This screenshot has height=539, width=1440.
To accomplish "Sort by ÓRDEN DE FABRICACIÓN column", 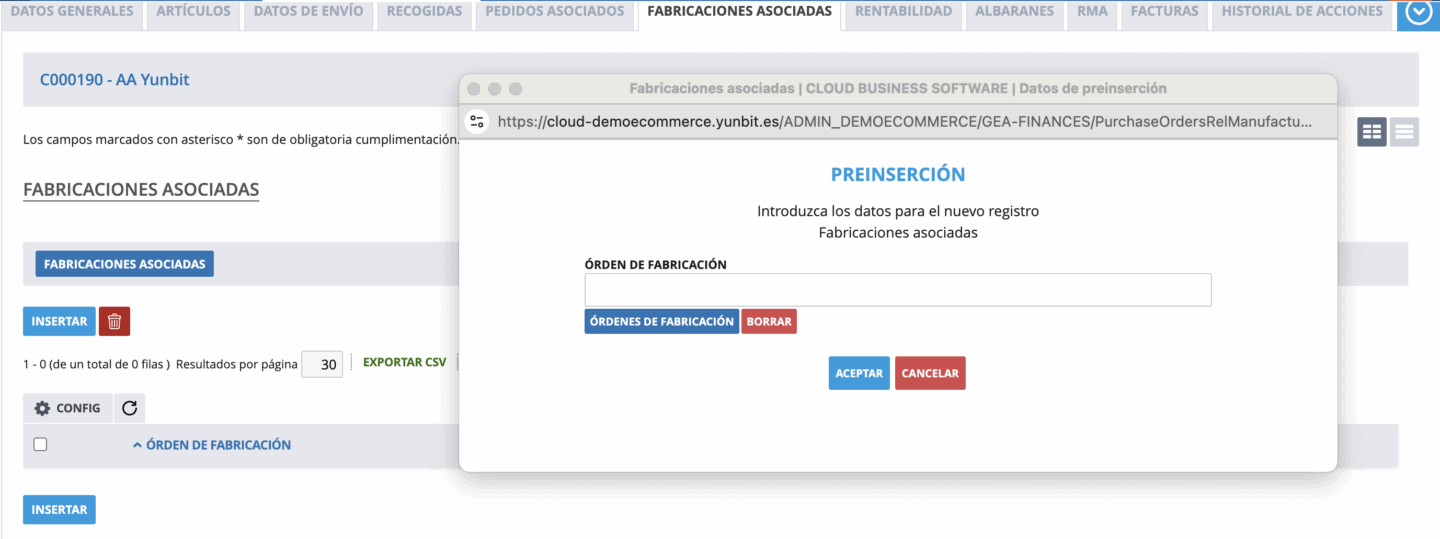I will coord(218,445).
